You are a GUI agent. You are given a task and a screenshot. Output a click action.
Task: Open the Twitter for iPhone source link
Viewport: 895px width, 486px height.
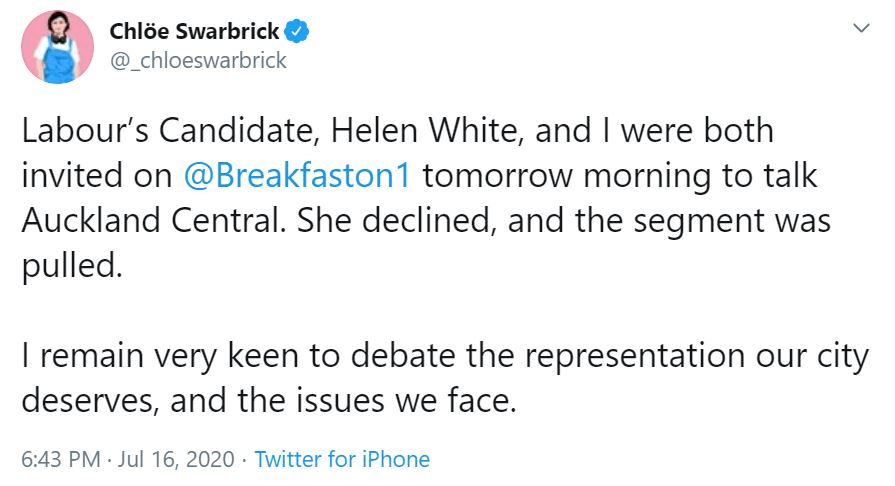pos(342,460)
